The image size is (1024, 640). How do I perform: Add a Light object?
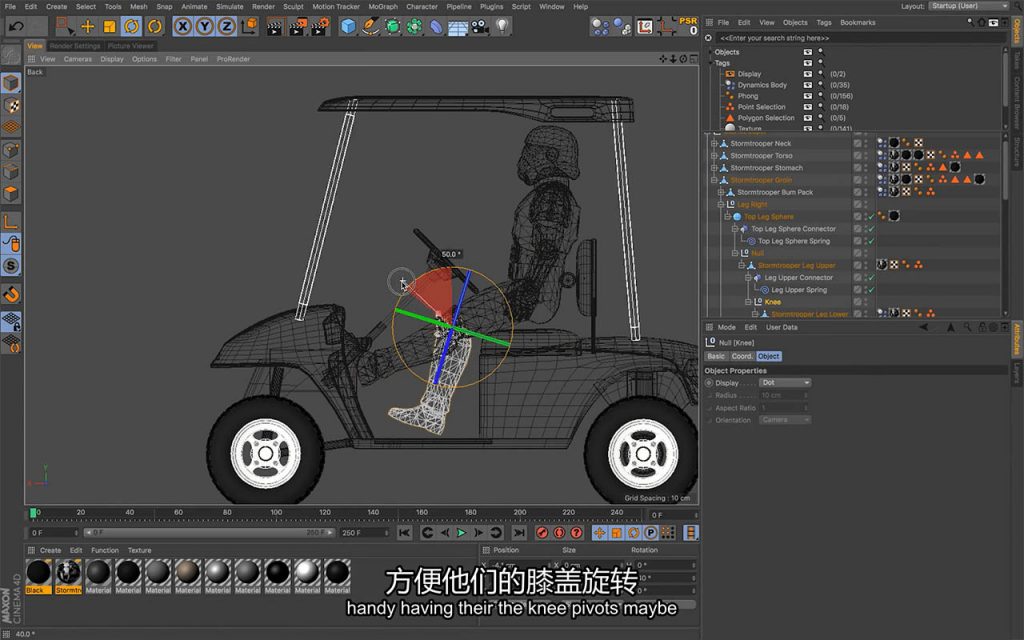[x=502, y=27]
